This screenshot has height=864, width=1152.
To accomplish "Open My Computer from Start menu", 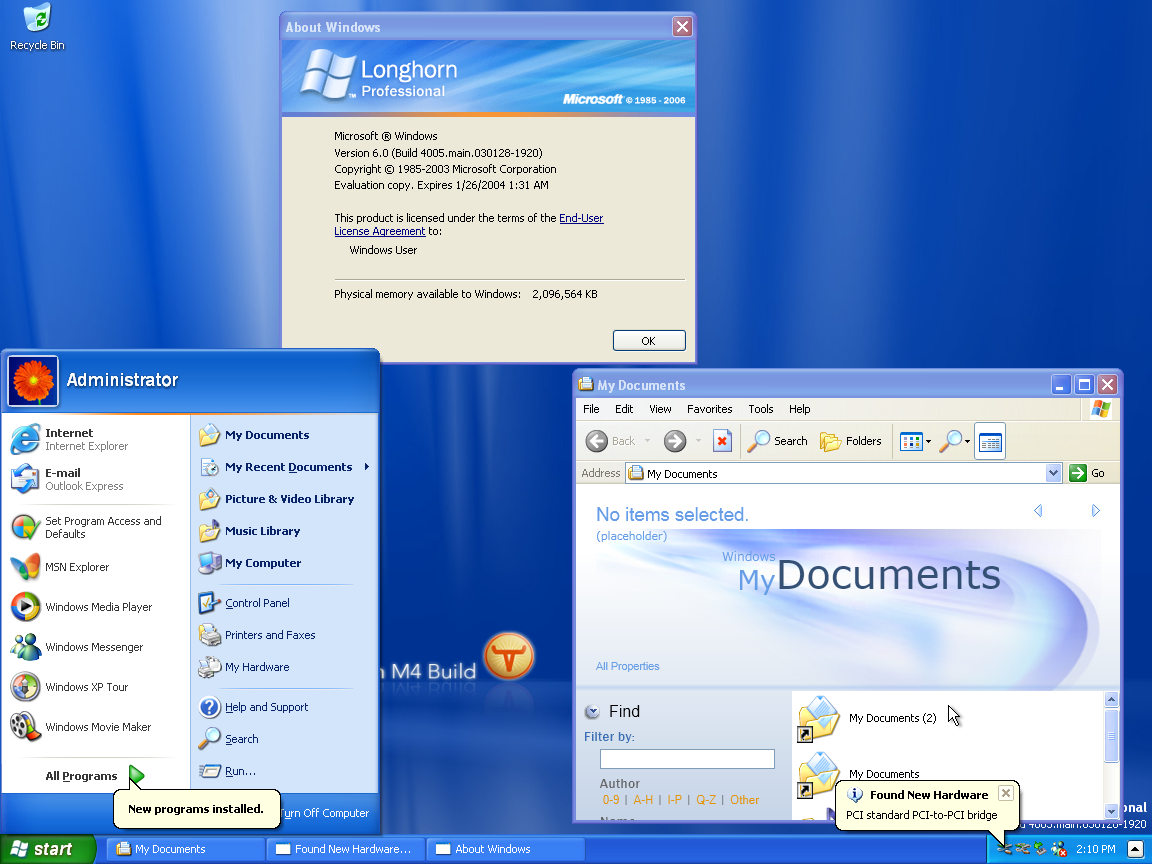I will [x=251, y=563].
